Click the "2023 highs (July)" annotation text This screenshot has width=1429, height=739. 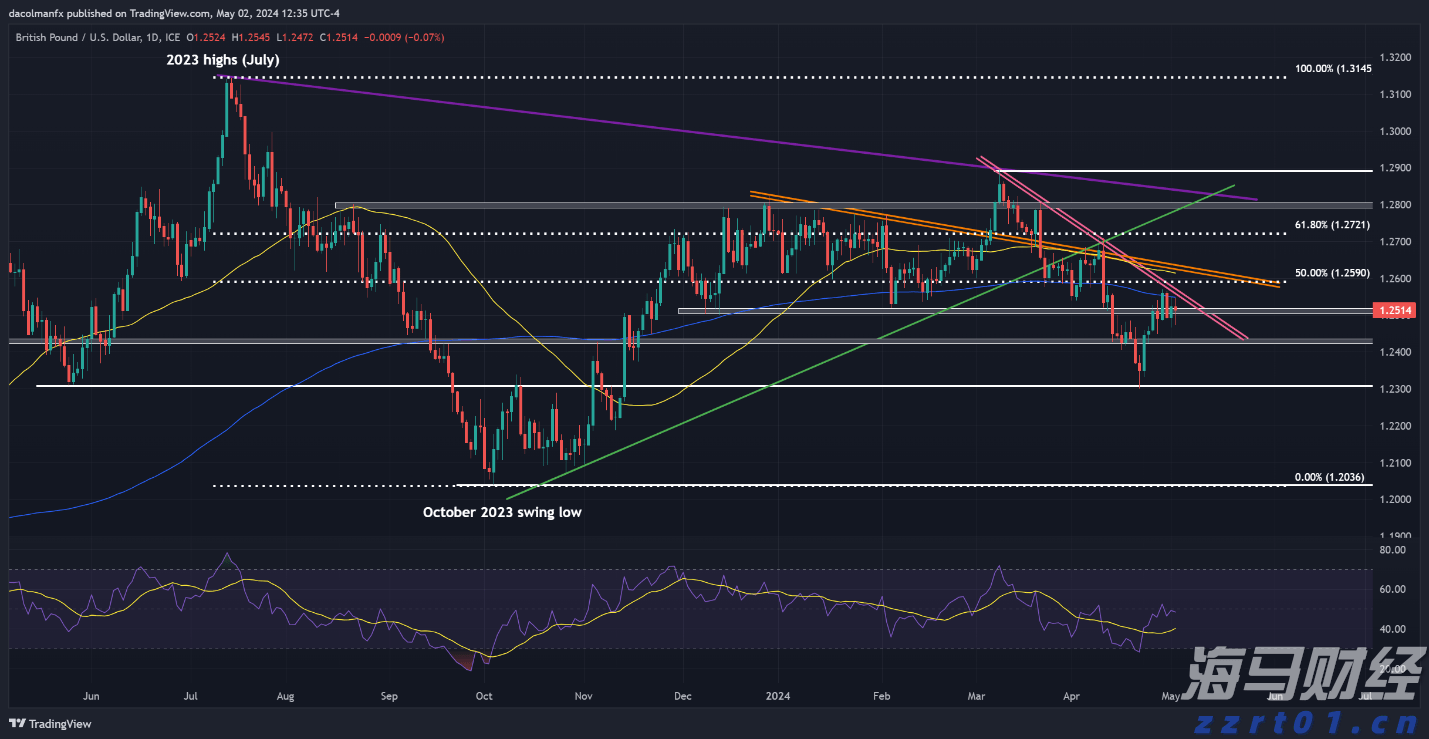[223, 60]
